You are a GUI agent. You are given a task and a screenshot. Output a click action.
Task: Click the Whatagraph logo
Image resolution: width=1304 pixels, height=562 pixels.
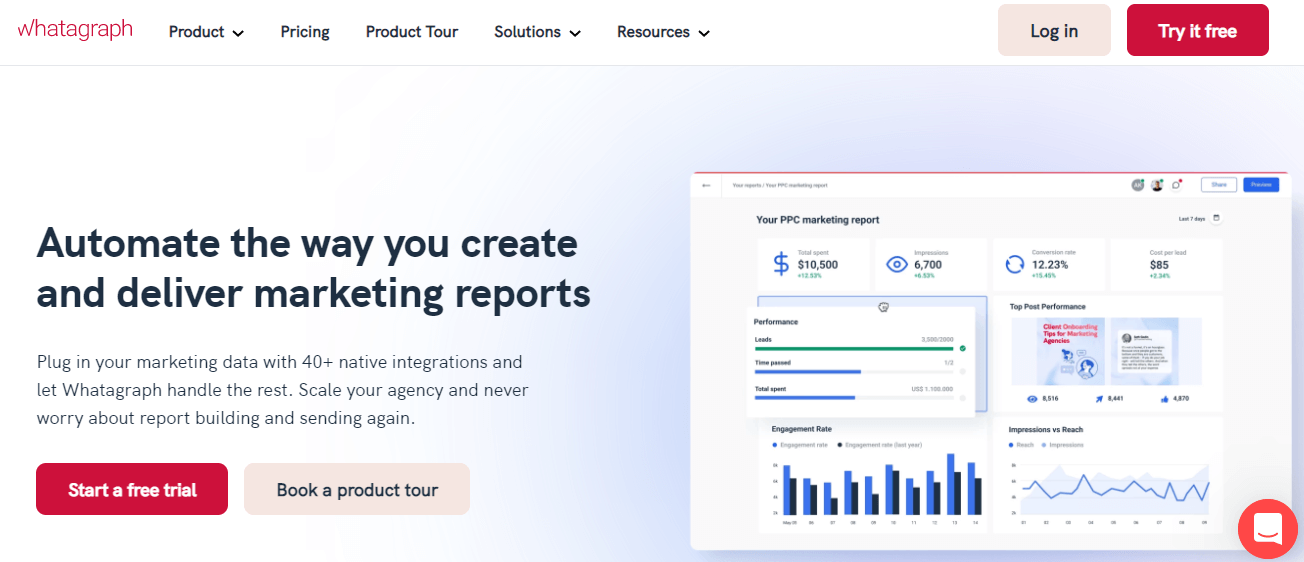(75, 29)
